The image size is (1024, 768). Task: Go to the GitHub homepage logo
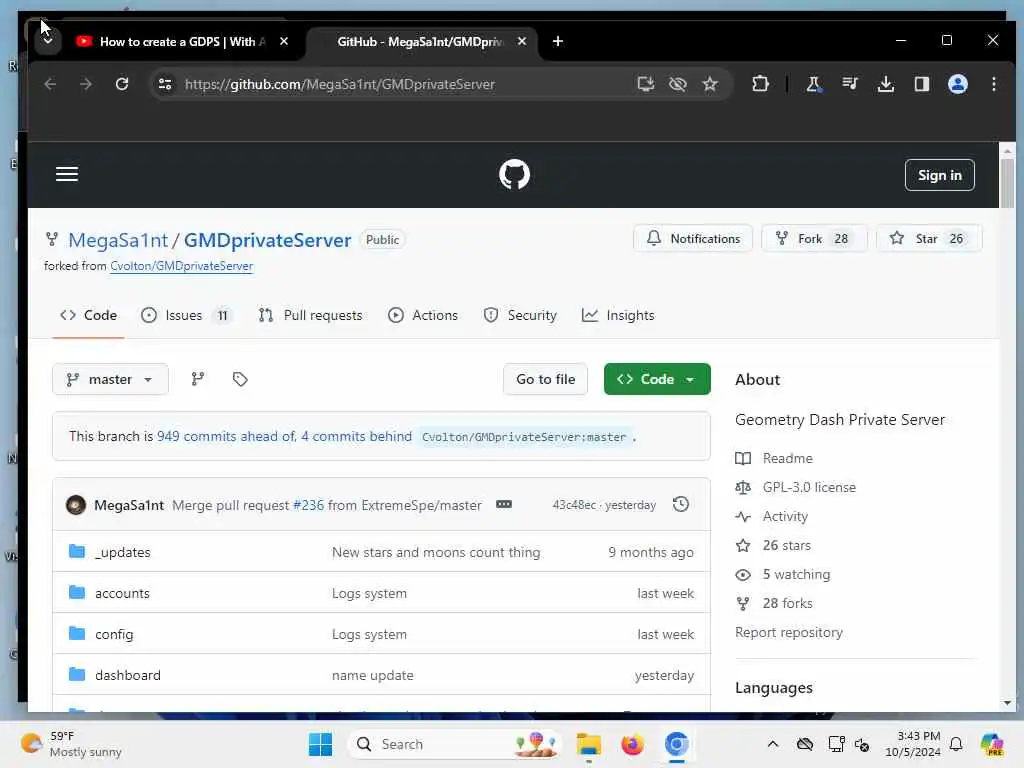pyautogui.click(x=514, y=174)
